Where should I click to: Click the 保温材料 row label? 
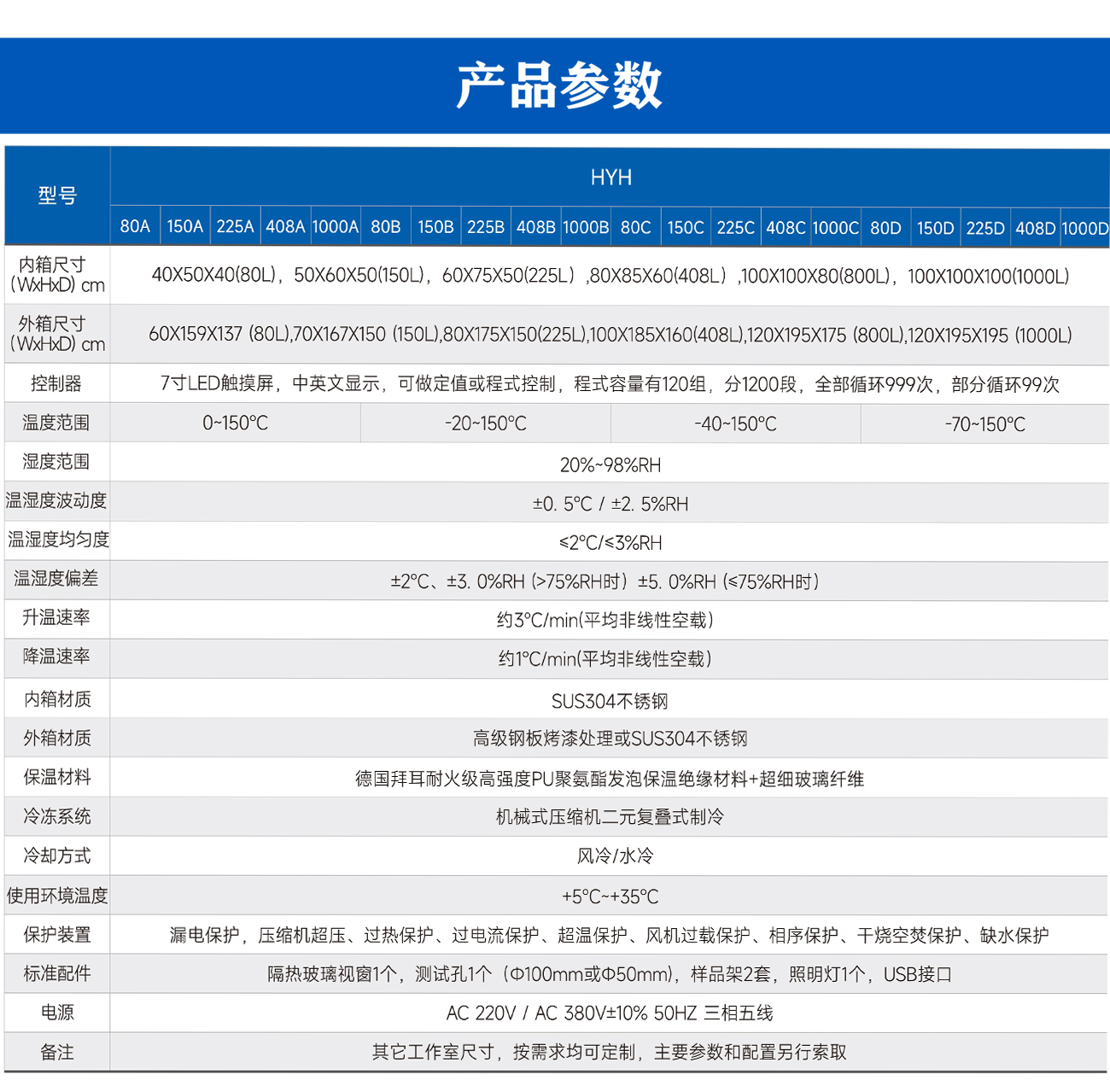[57, 777]
